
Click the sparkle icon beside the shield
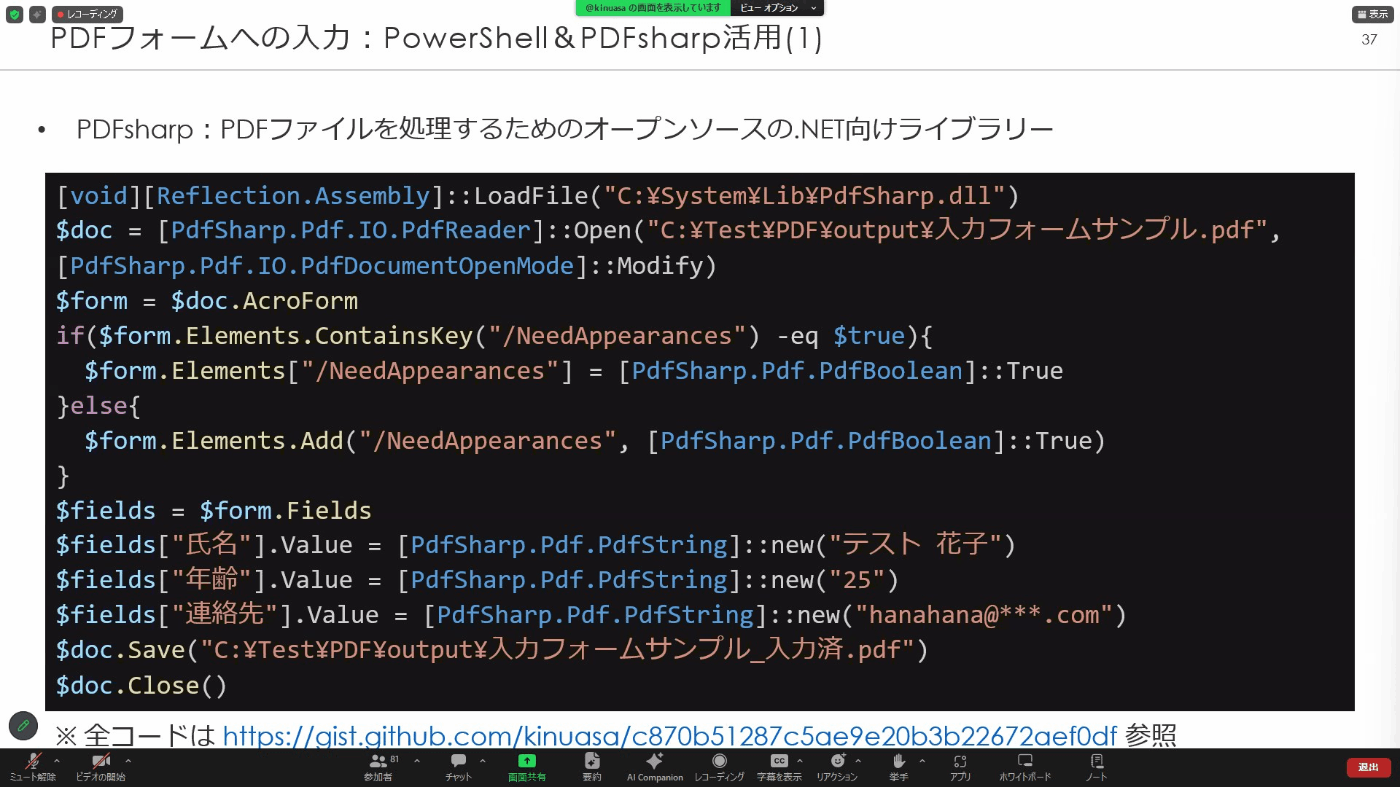[x=37, y=15]
